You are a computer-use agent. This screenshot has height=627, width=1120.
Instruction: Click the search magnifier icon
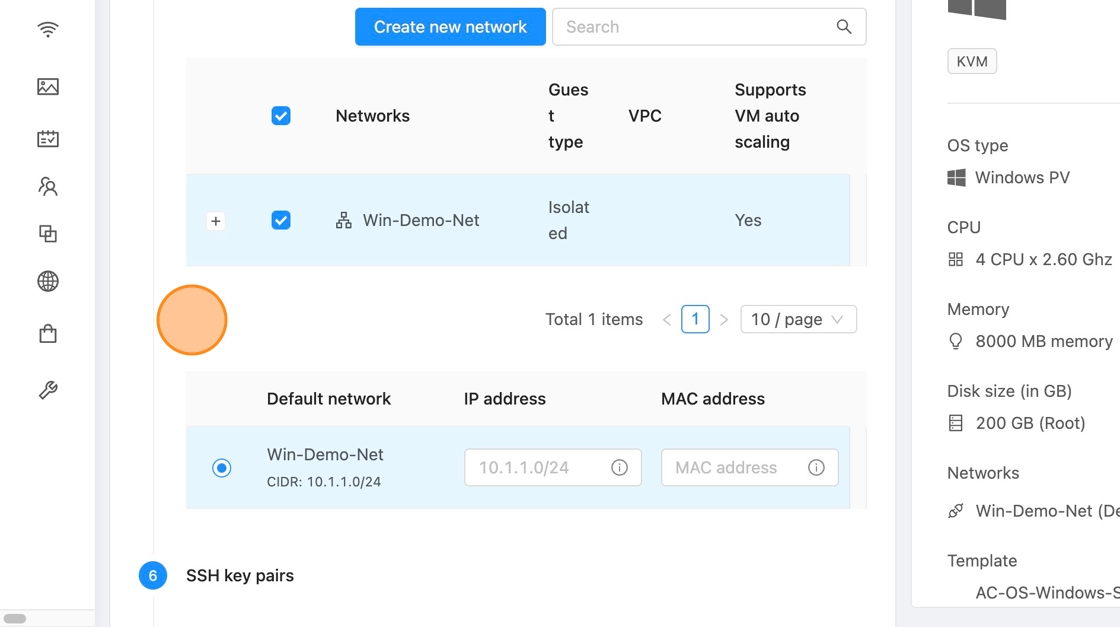click(x=844, y=27)
